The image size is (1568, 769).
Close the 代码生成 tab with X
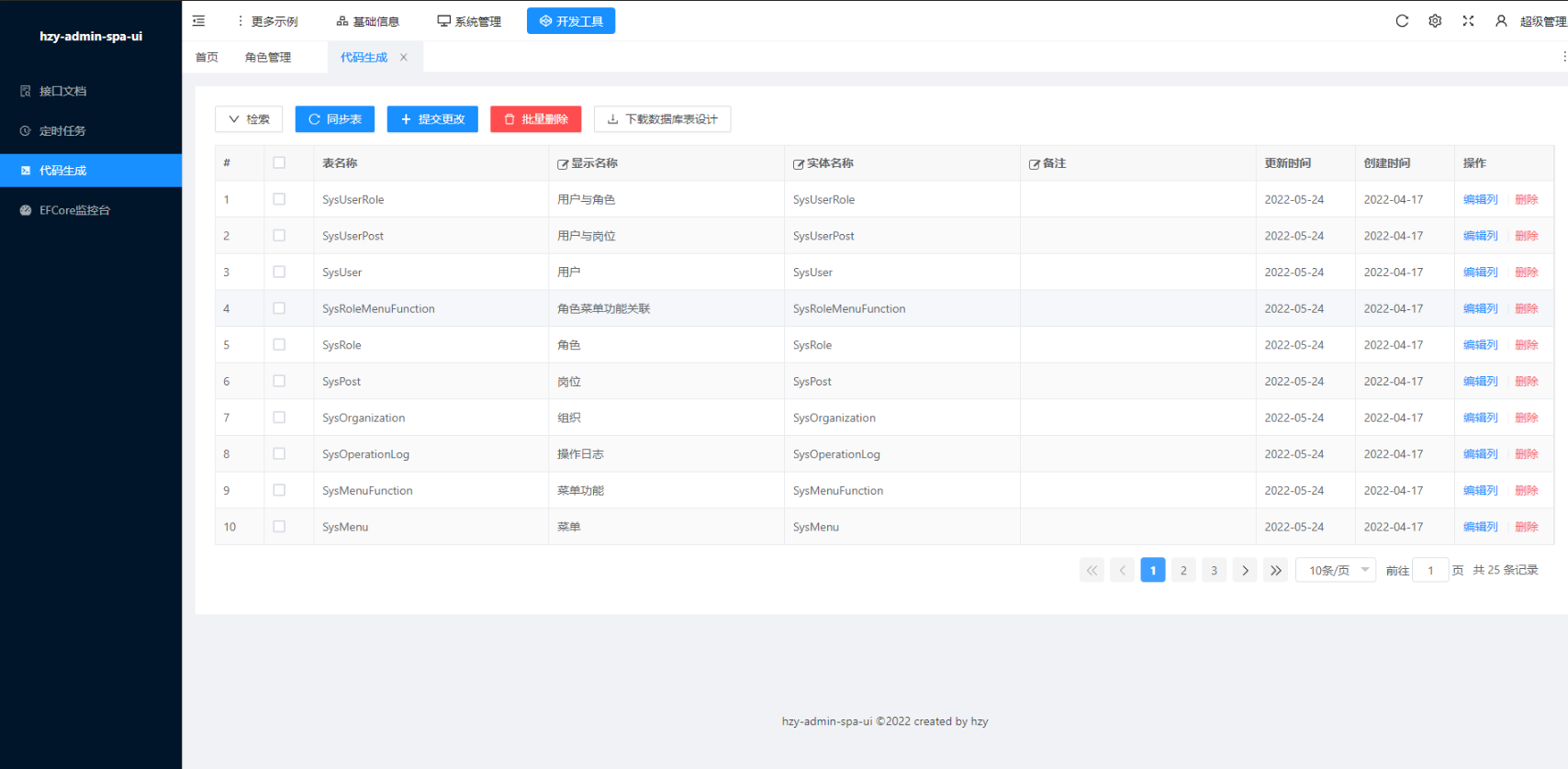tap(403, 57)
